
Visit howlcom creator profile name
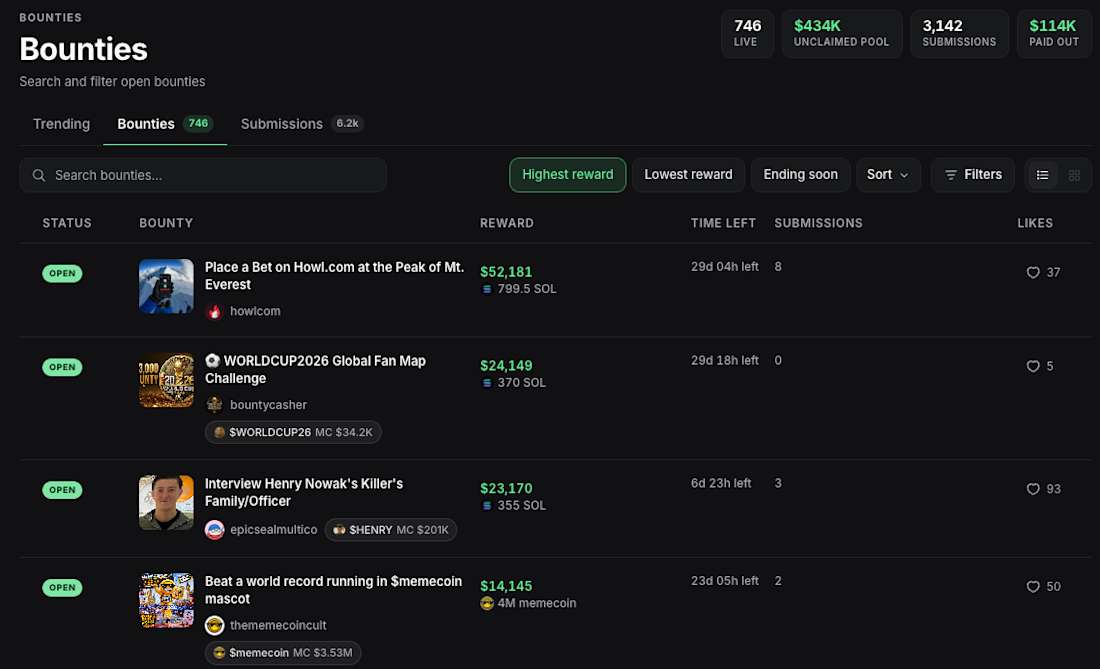(x=255, y=311)
